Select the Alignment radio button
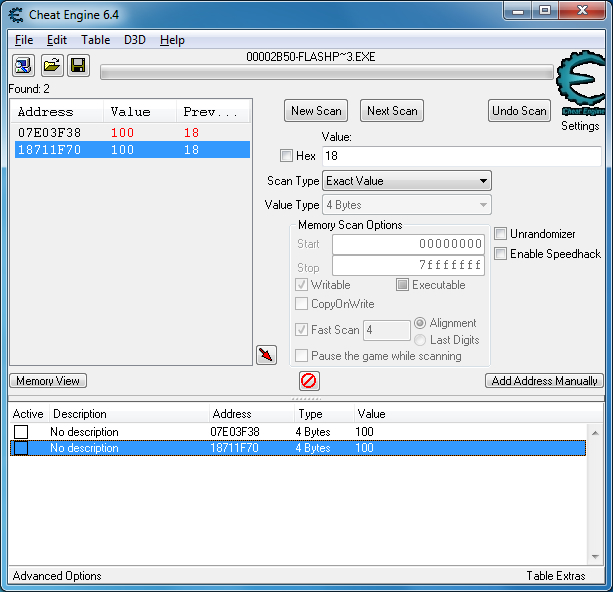613x592 pixels. (x=420, y=323)
